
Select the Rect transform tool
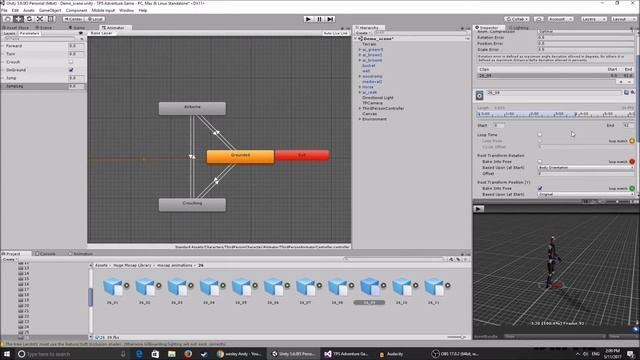[x=51, y=19]
